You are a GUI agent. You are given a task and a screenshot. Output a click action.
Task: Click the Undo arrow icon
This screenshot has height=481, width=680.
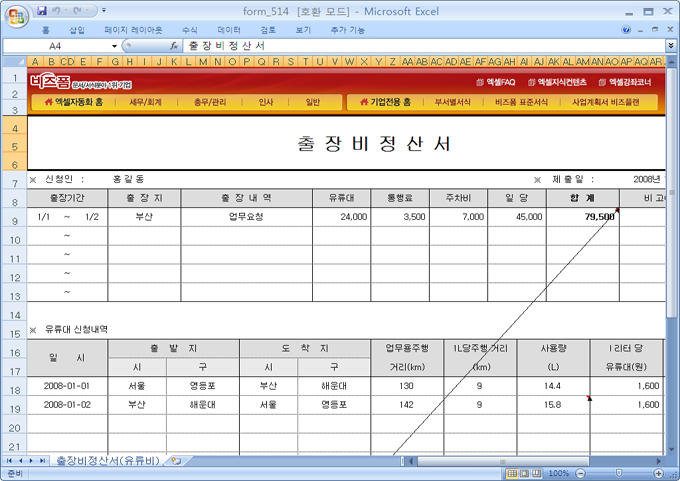tap(59, 10)
